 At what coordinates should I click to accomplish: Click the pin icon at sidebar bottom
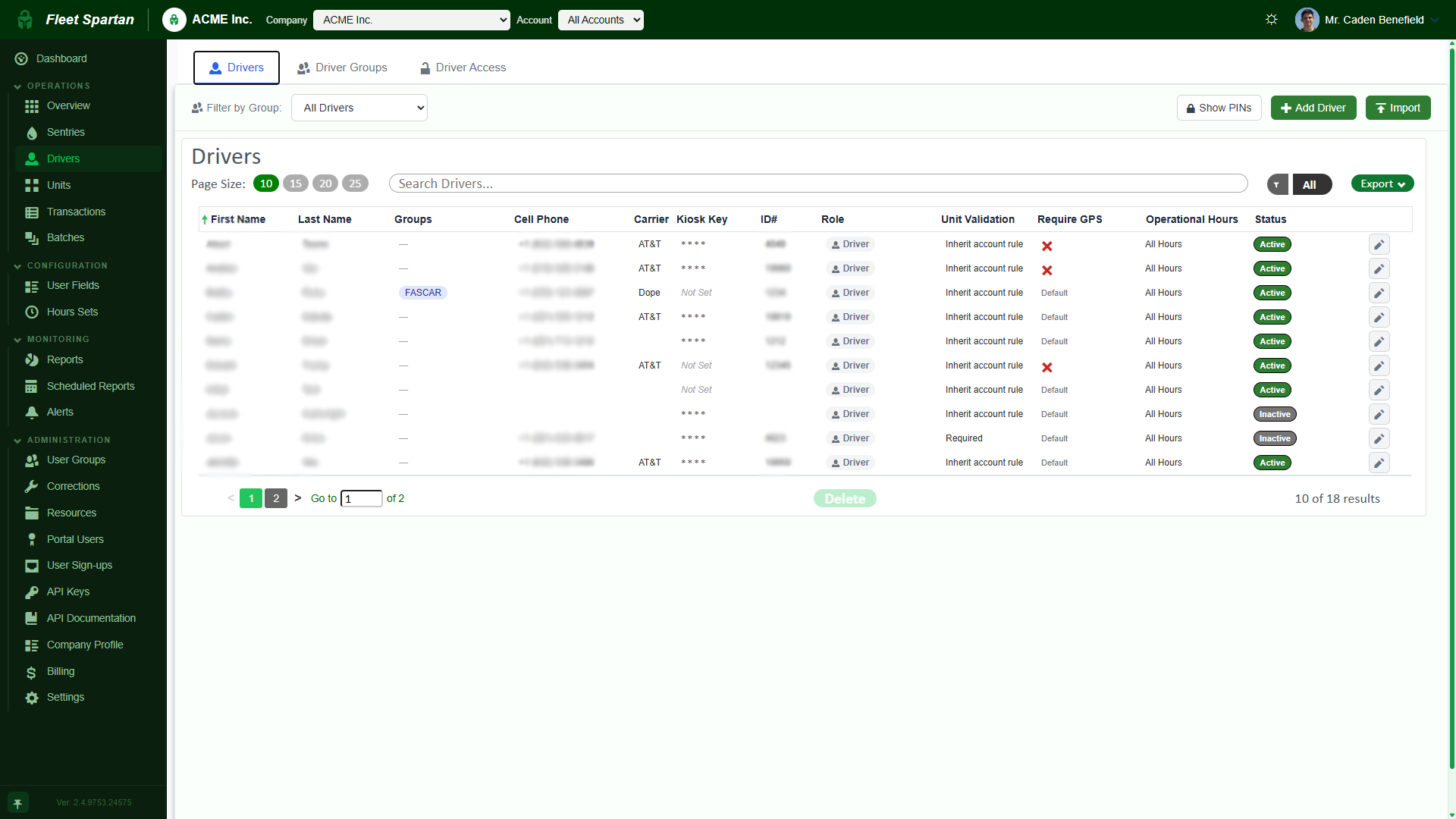click(x=17, y=803)
